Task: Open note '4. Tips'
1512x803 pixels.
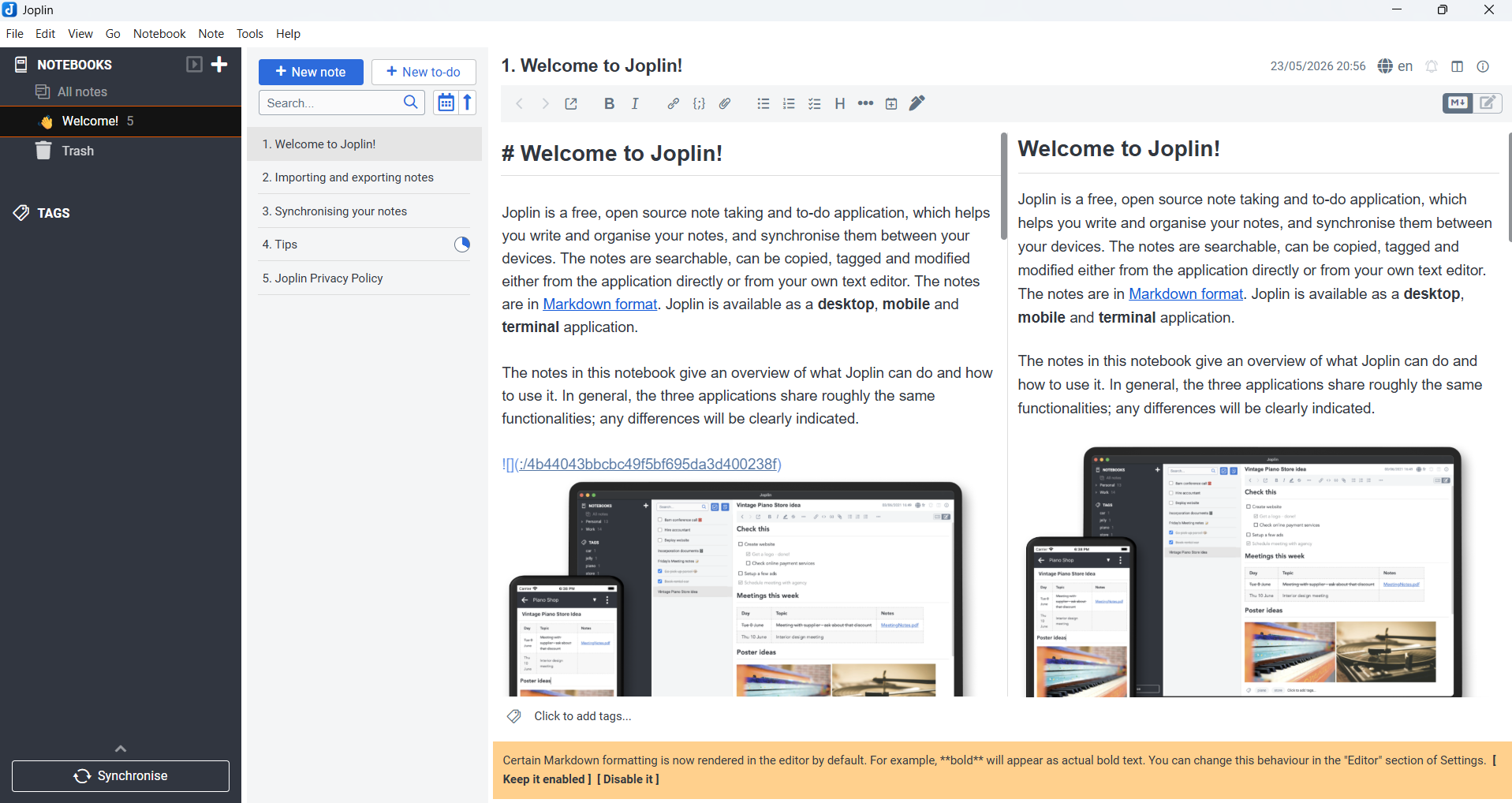Action: (364, 245)
